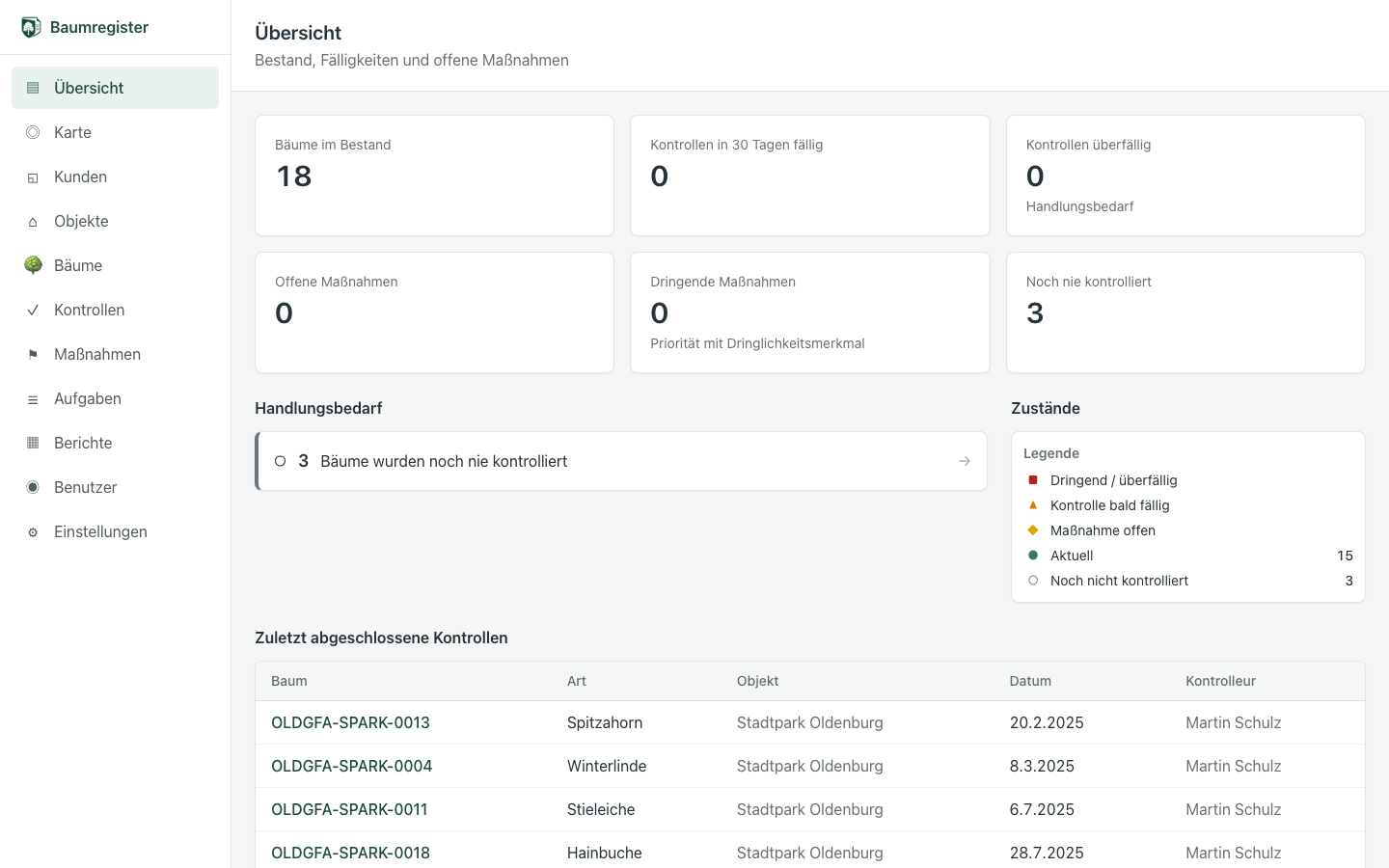This screenshot has height=868, width=1389.
Task: Click the Bäume tree icon
Action: coord(33,265)
